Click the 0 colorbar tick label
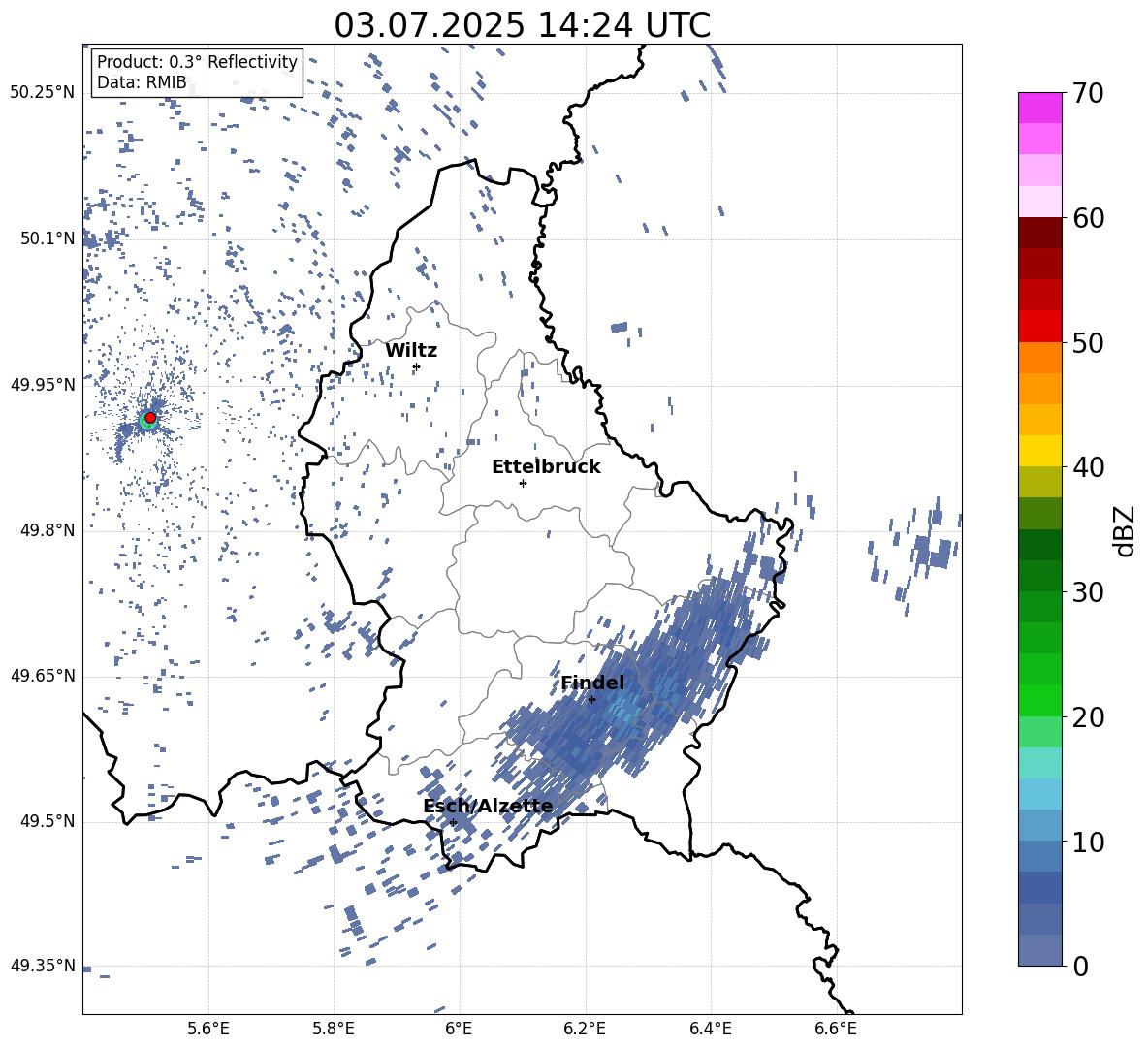The width and height of the screenshot is (1148, 1048). point(1080,967)
